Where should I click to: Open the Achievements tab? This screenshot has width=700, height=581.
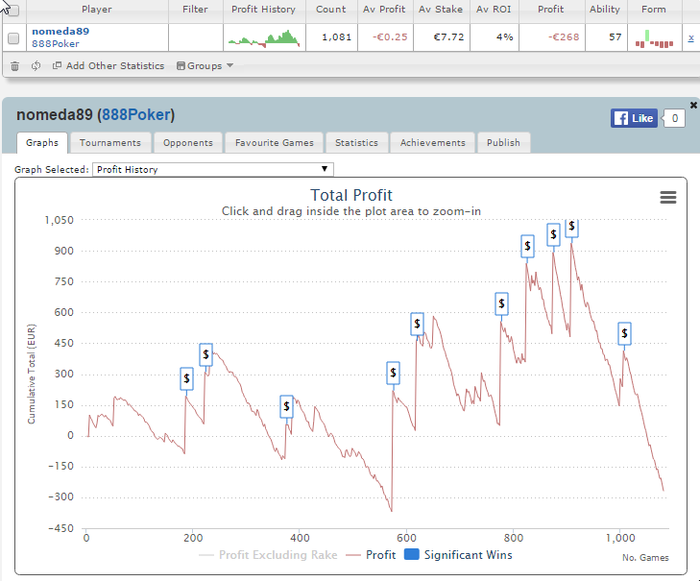(432, 143)
